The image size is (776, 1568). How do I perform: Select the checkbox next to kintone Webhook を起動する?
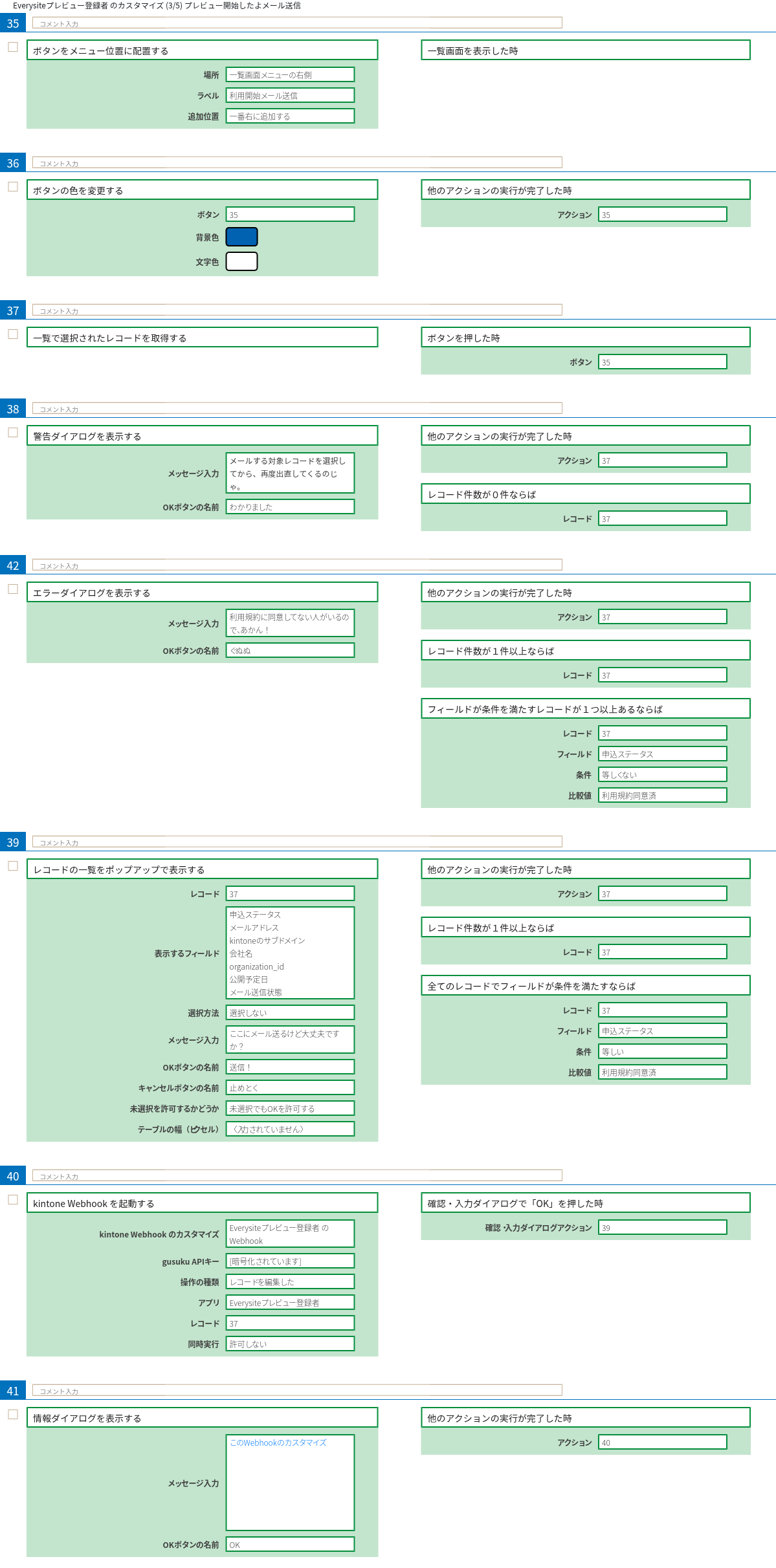click(x=13, y=1200)
